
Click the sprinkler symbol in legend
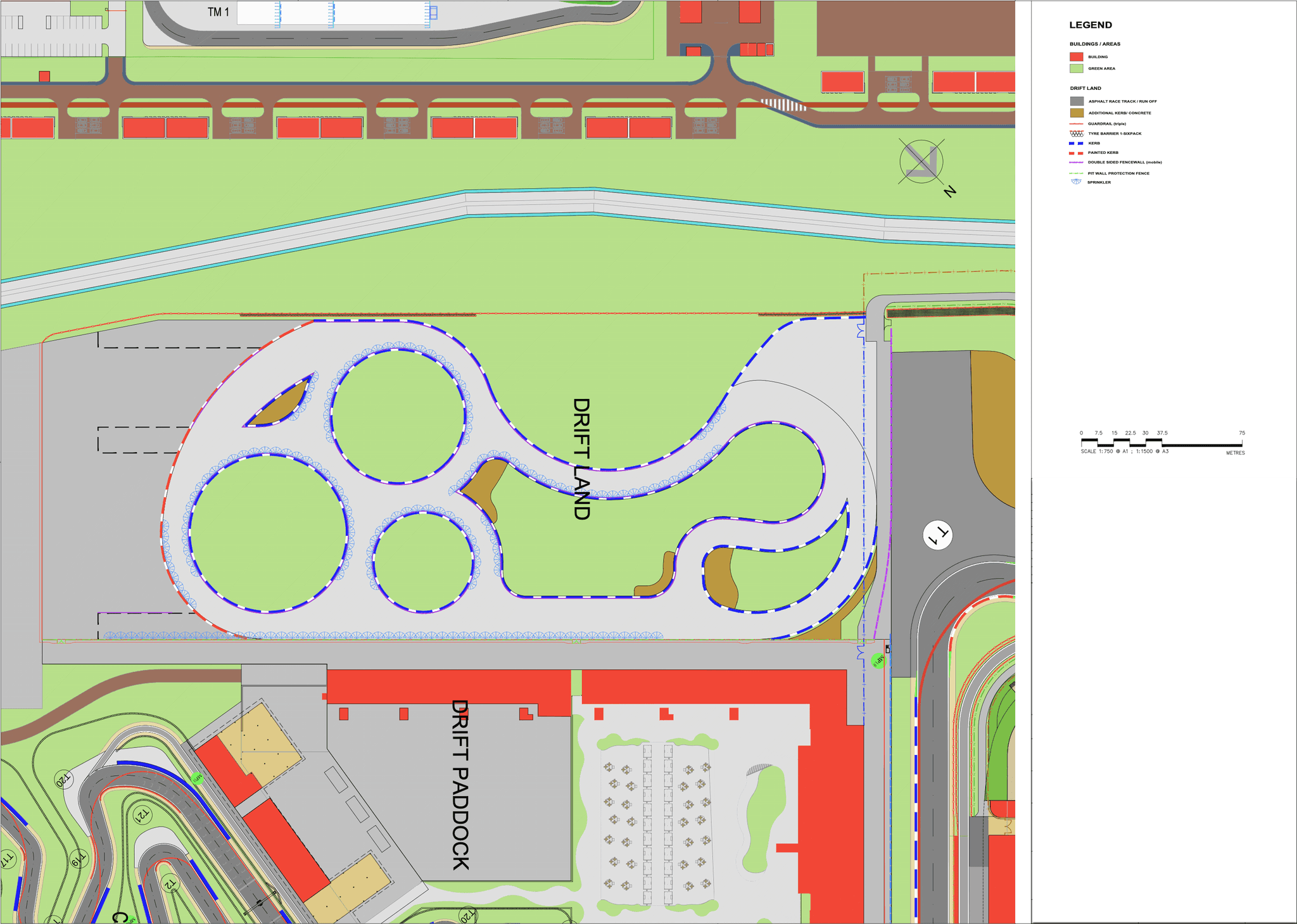[x=1076, y=182]
